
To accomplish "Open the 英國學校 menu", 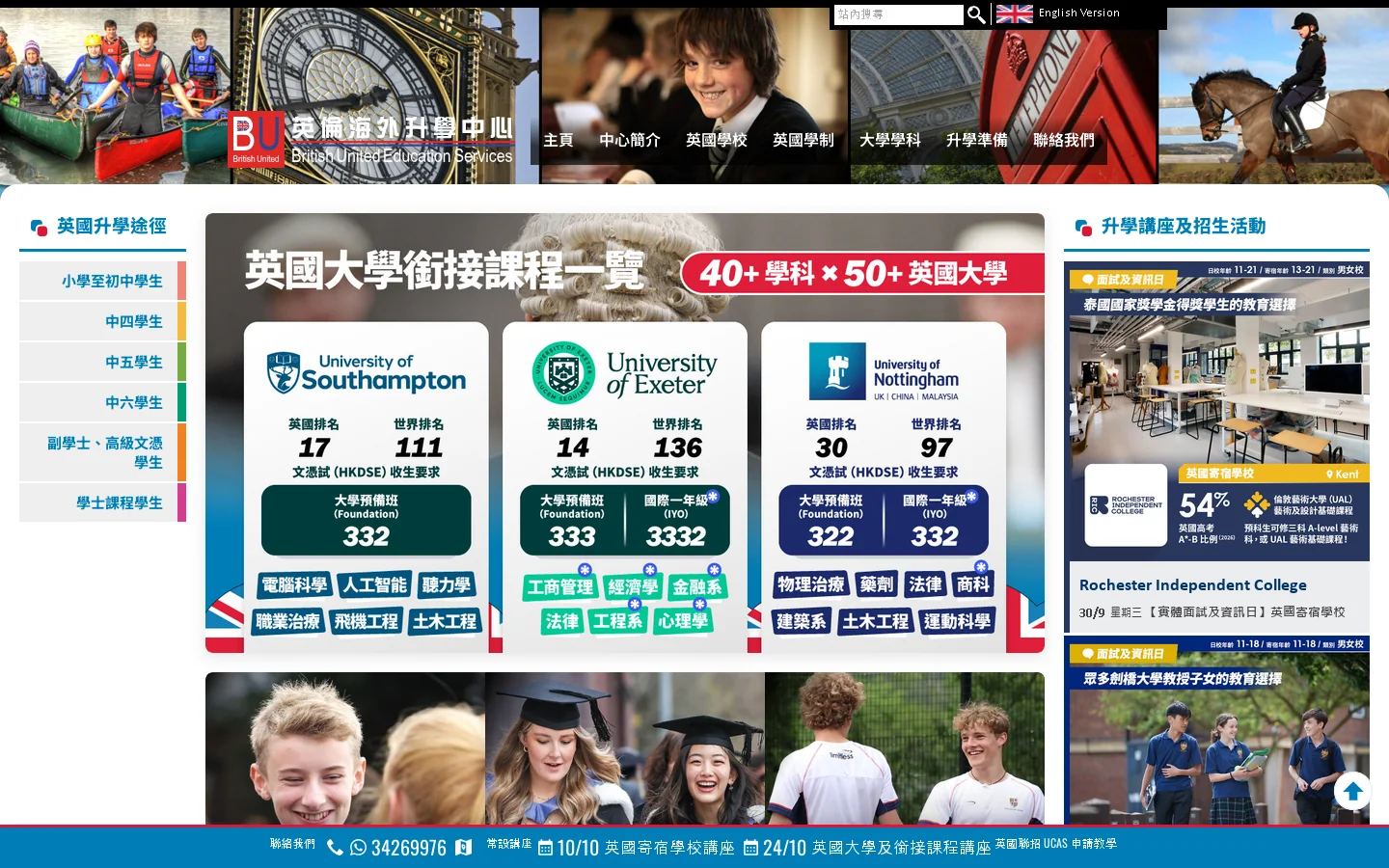I will (x=717, y=140).
